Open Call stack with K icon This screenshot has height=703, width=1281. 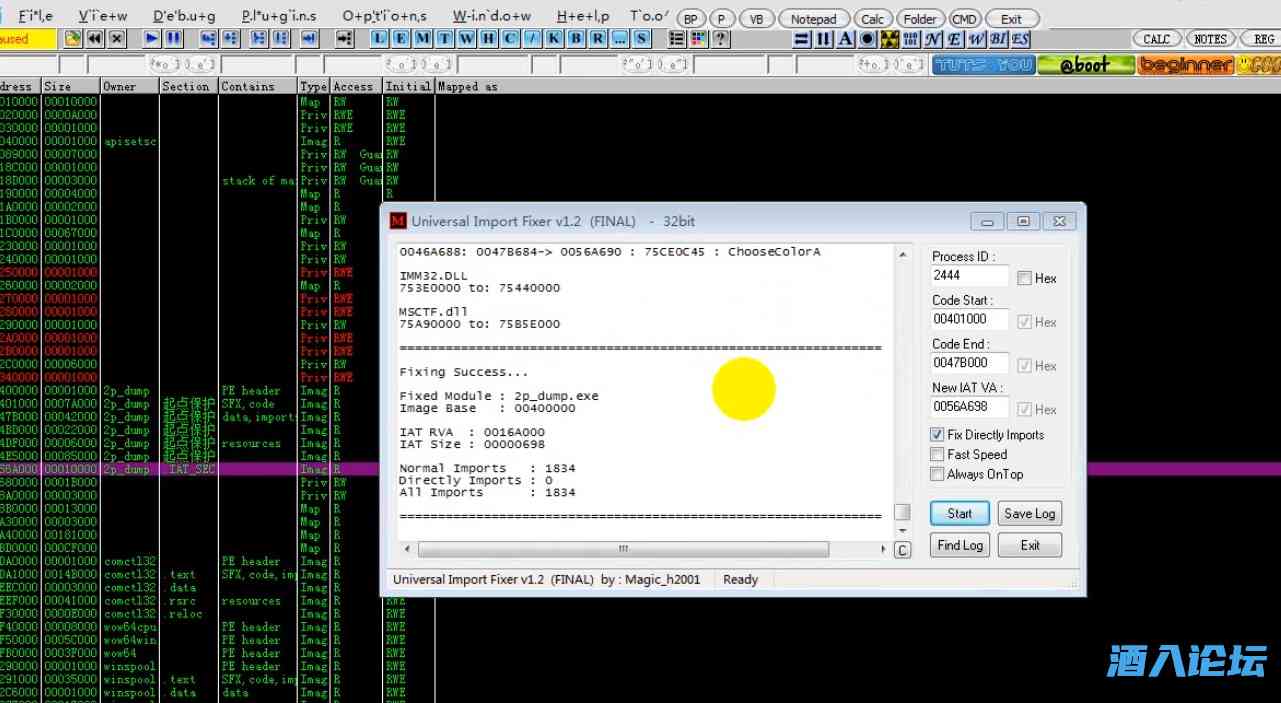pyautogui.click(x=554, y=39)
